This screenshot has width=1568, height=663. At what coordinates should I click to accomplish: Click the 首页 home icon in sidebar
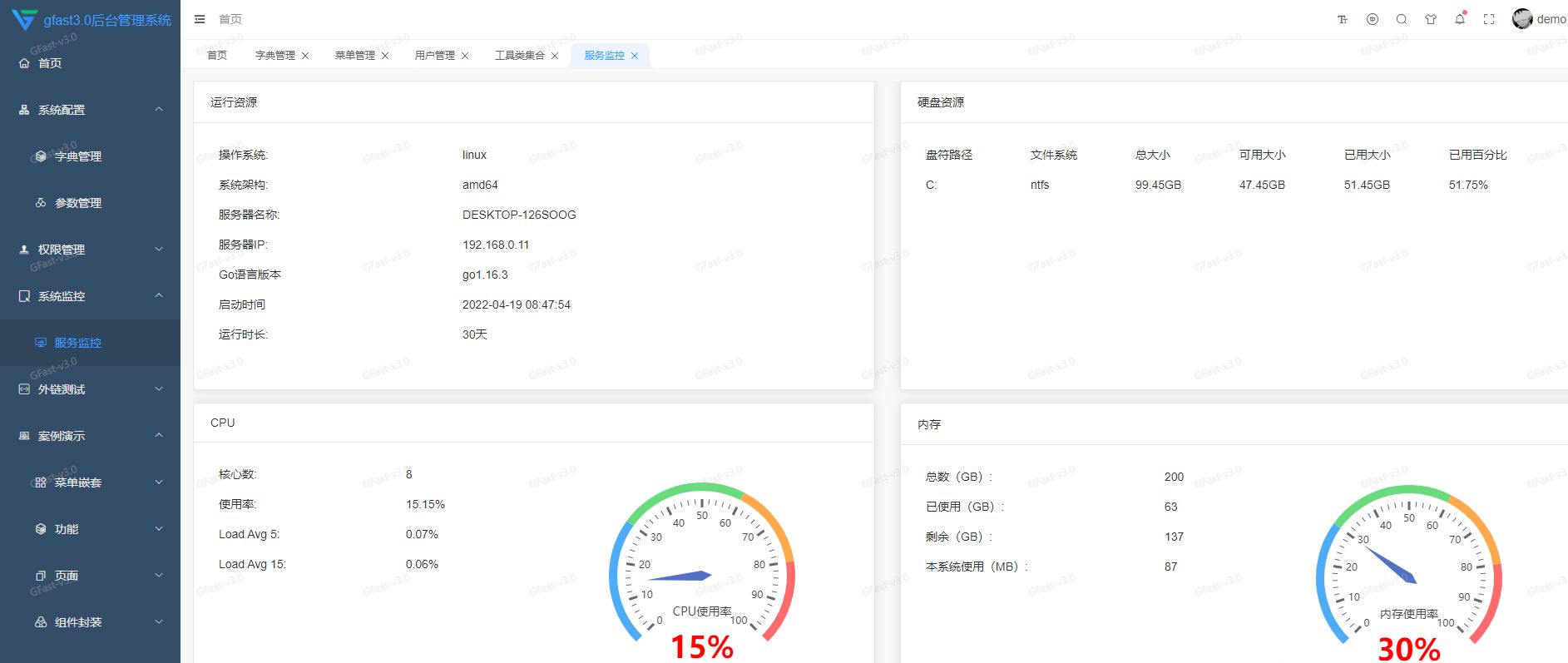pos(24,63)
